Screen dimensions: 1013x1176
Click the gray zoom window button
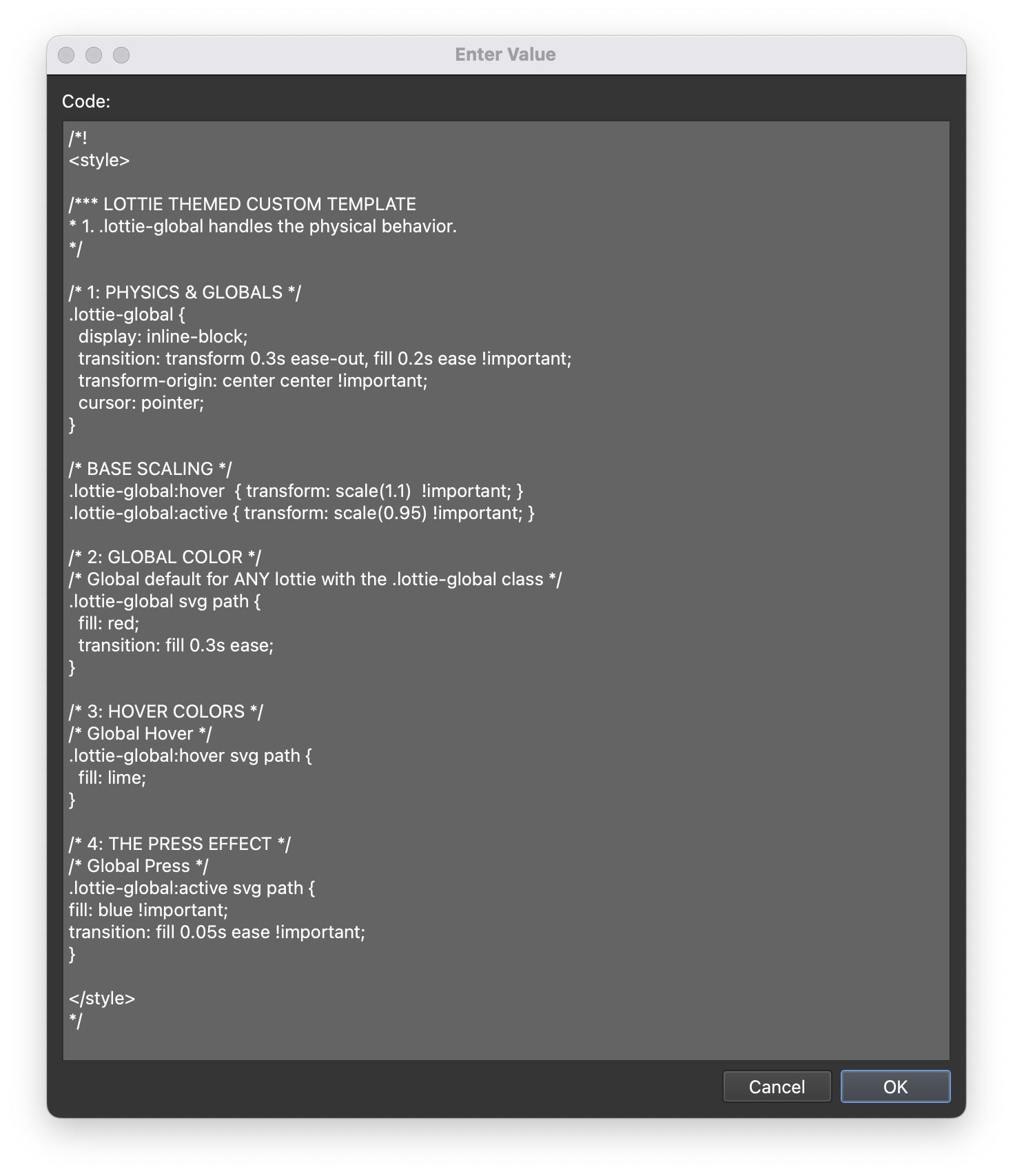(x=121, y=55)
